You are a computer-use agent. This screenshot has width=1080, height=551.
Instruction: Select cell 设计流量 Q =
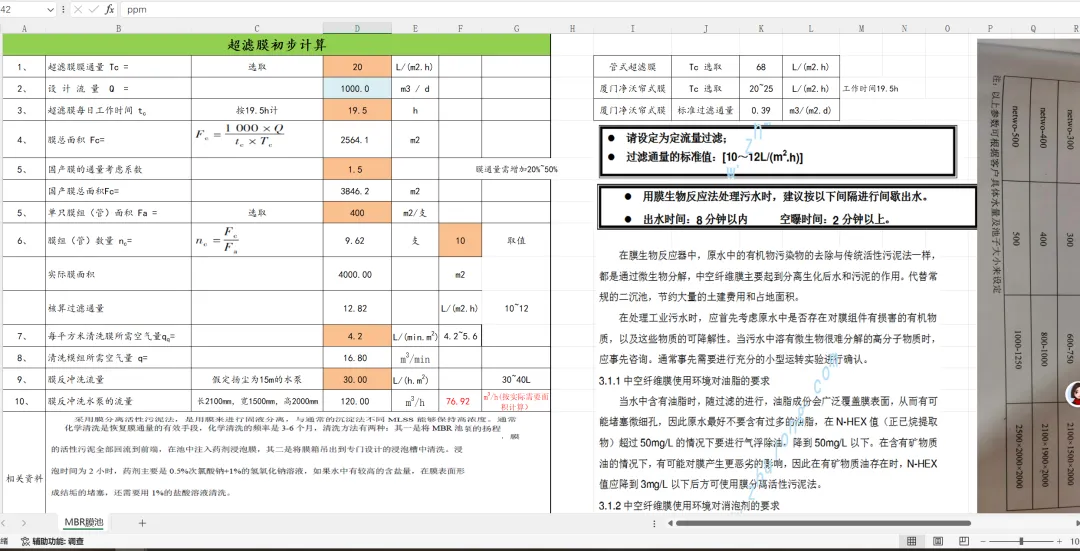pyautogui.click(x=118, y=89)
